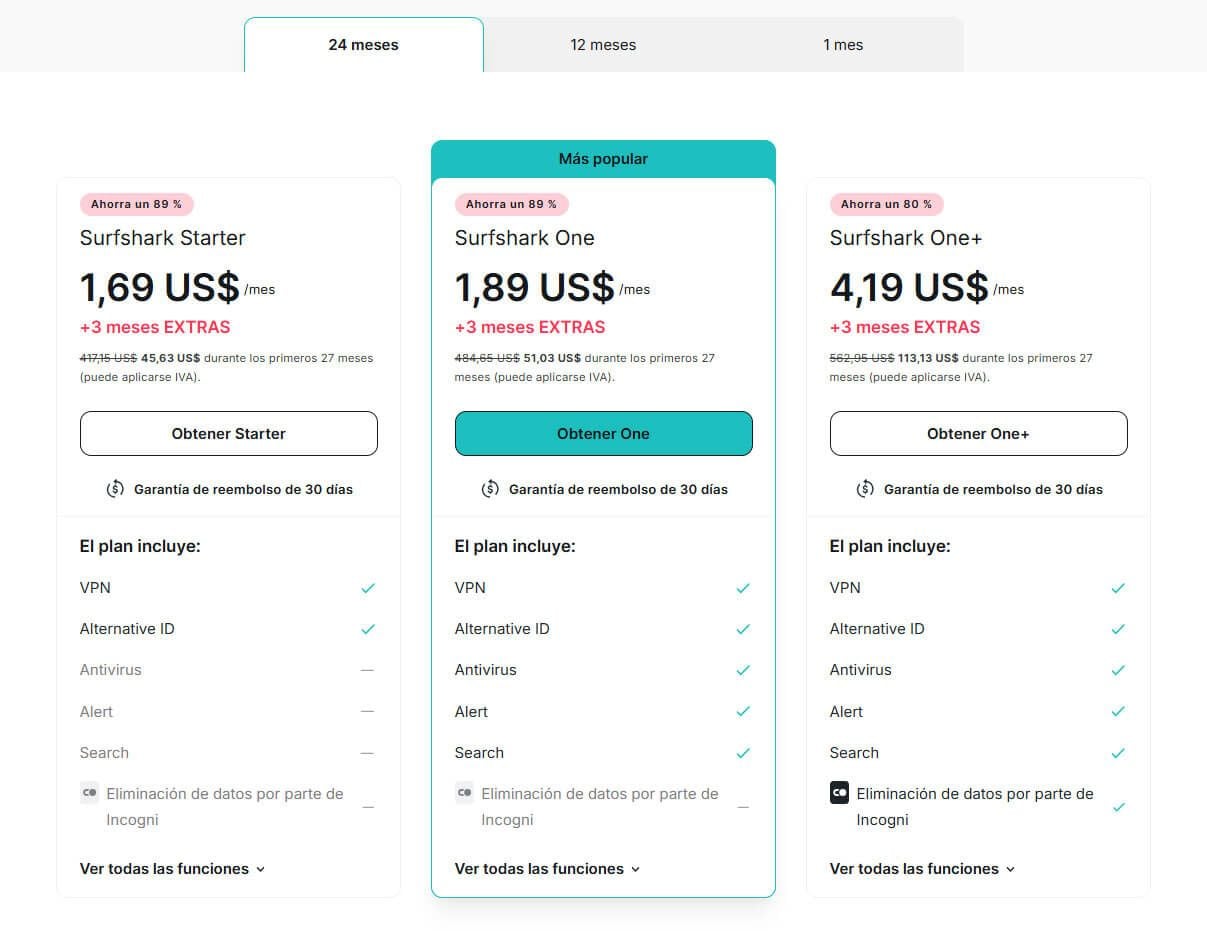Click the 30-day guarantee icon on Starter card
The image size is (1207, 931).
[114, 489]
